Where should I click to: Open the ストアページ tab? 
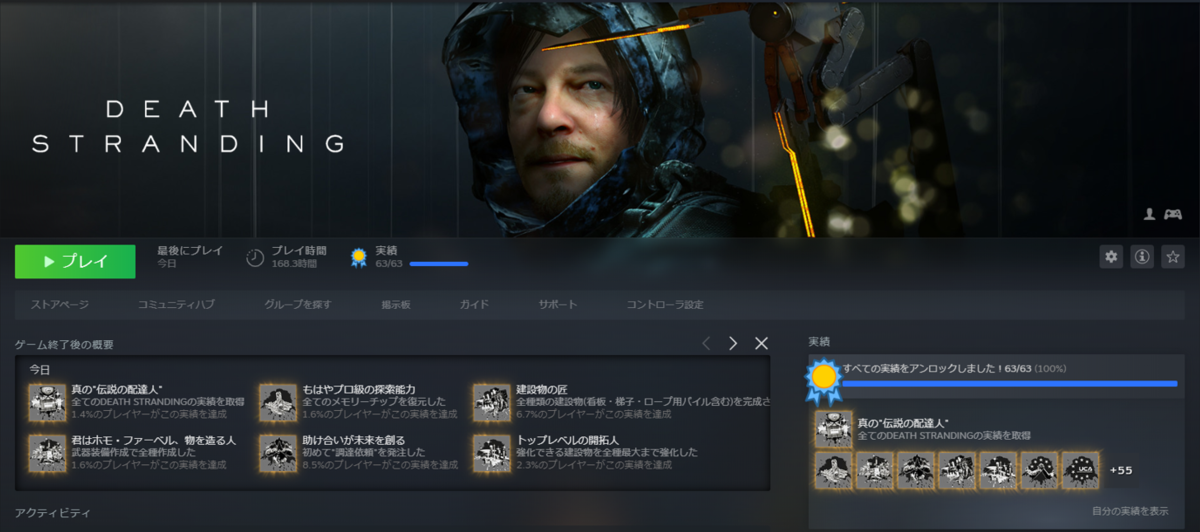(x=60, y=304)
